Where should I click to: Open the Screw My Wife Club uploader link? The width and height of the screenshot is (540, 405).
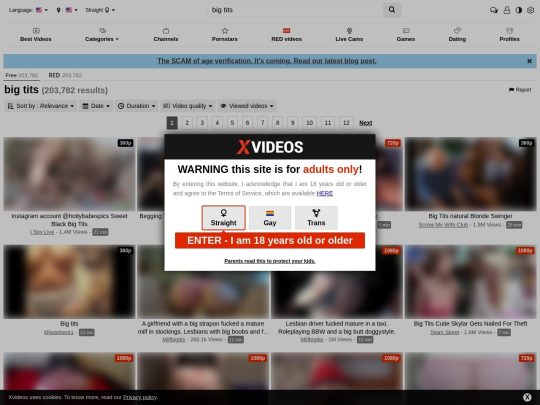click(x=443, y=225)
